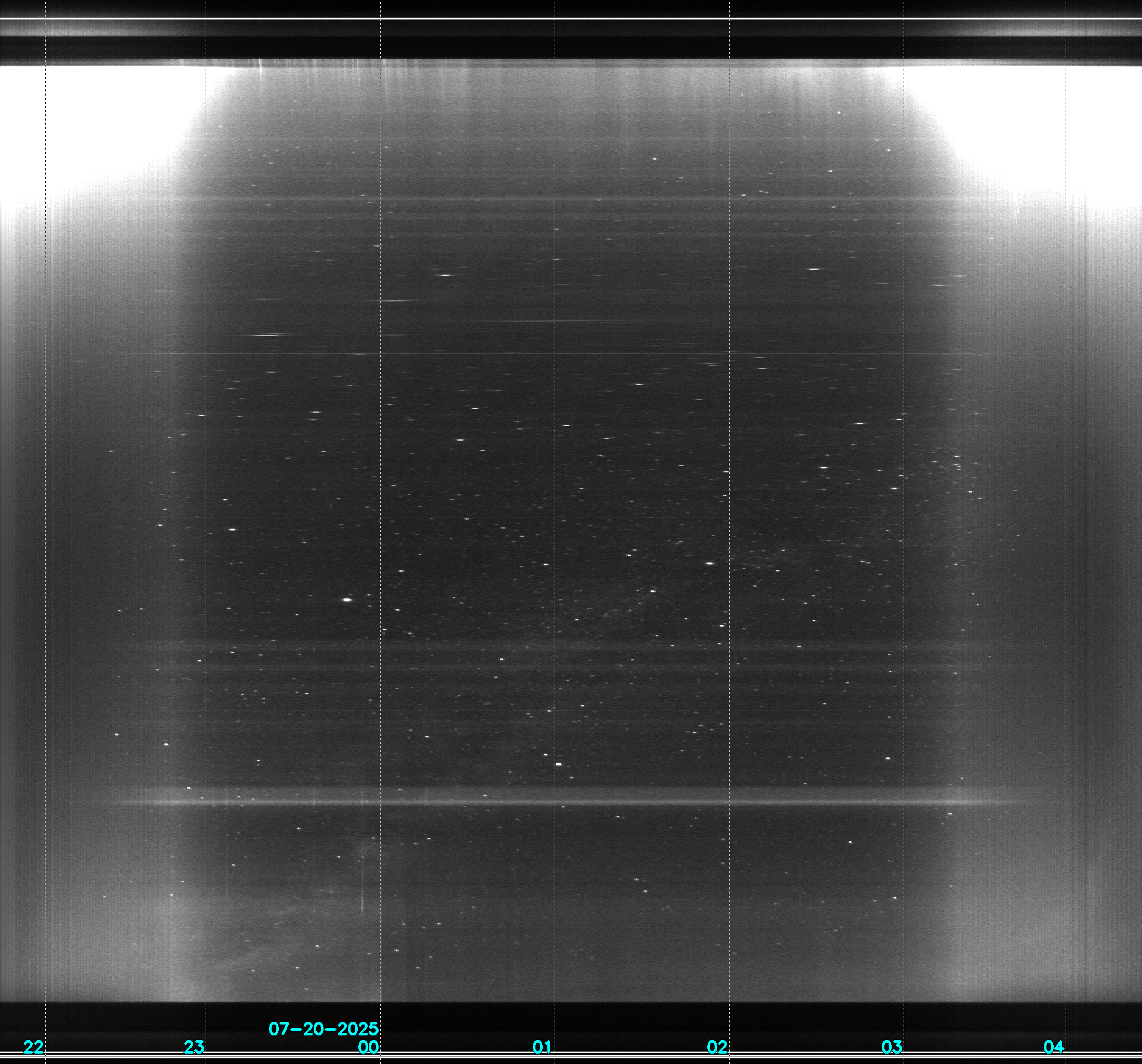
Task: Click the 00 hour axis label
Action: pos(368,1047)
